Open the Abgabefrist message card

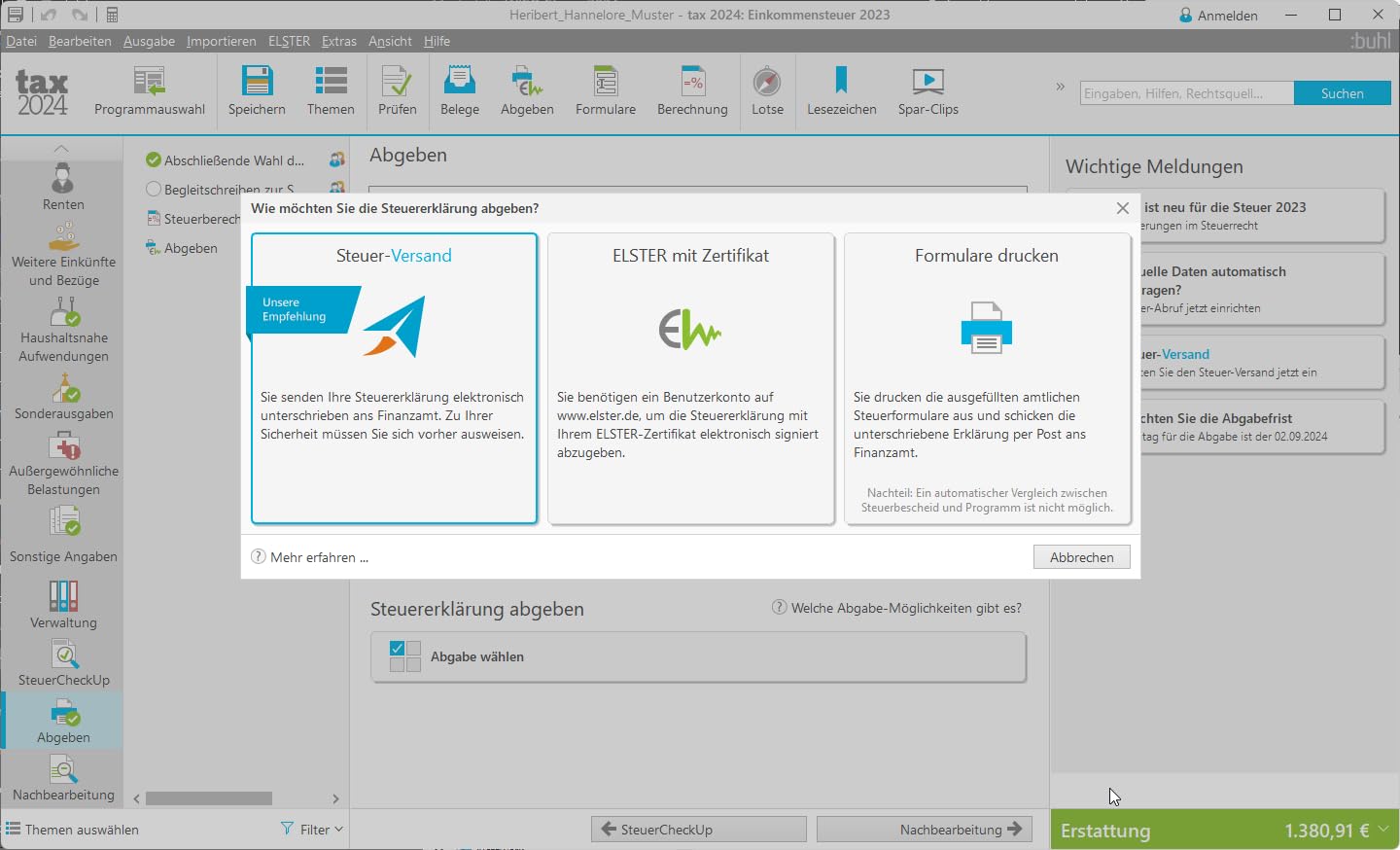coord(1262,427)
